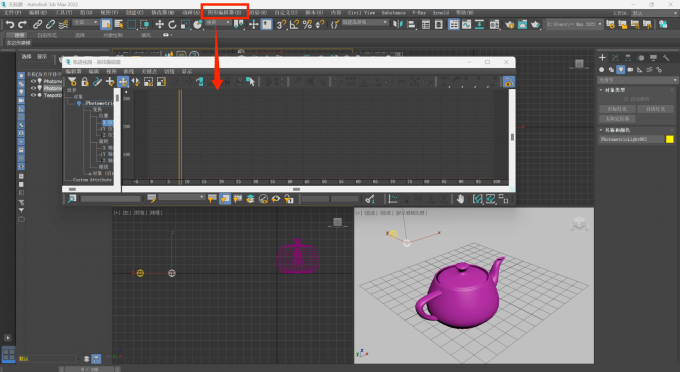680x372 pixels.
Task: Open the selection filter dropdown
Action: click(x=85, y=23)
